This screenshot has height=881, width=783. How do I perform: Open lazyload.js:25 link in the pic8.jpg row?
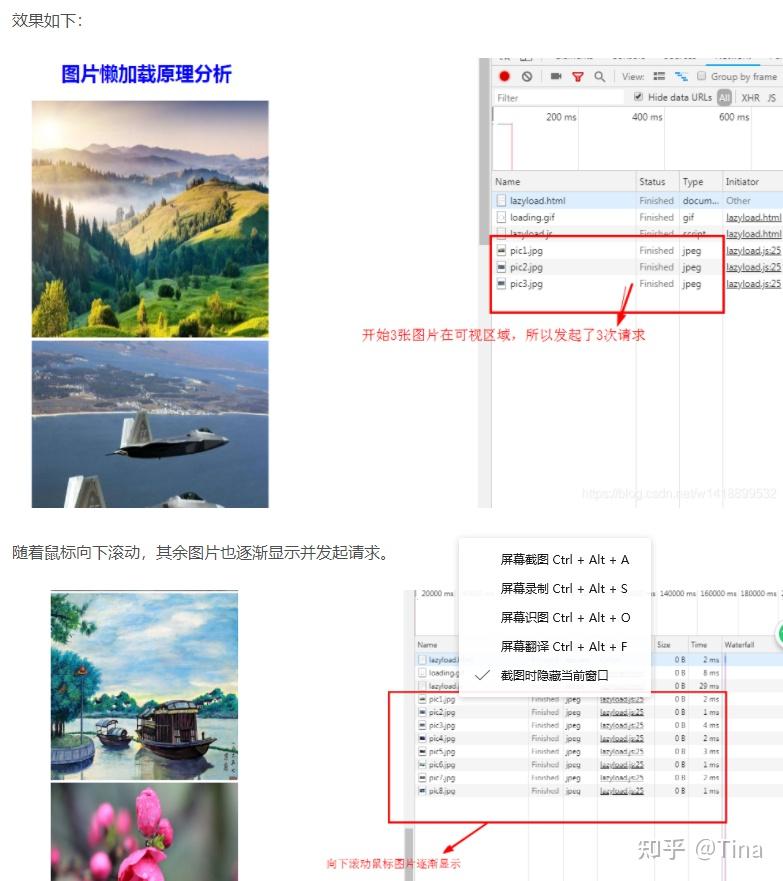[x=622, y=791]
